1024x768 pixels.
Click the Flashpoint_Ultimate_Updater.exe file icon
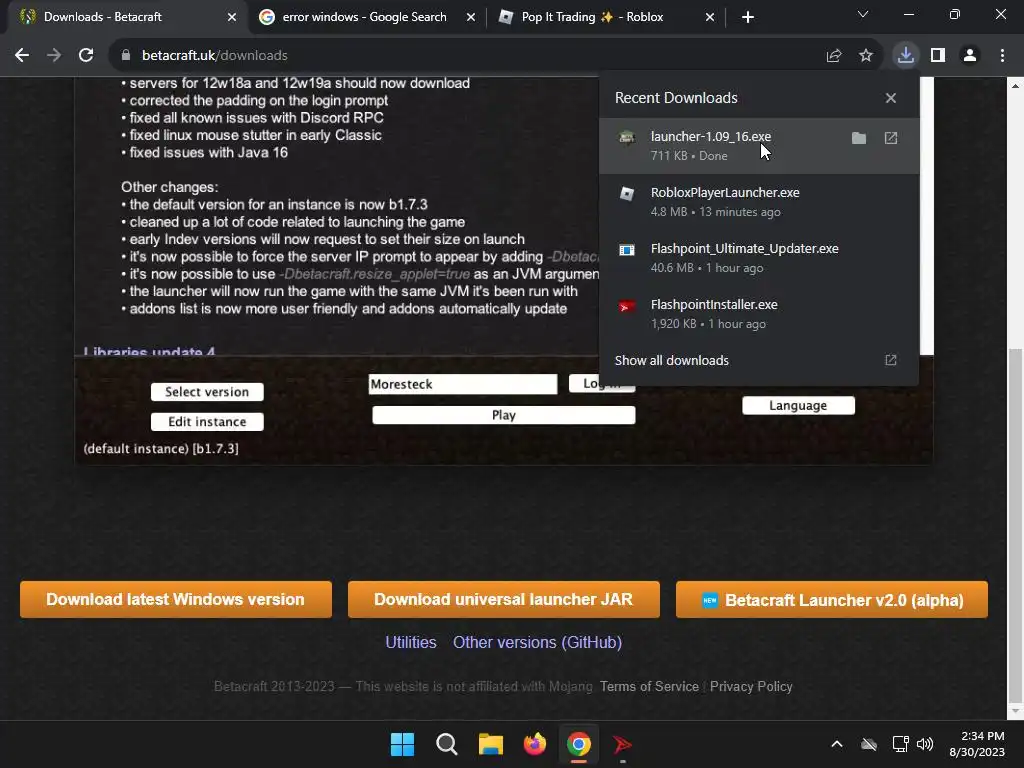[627, 250]
